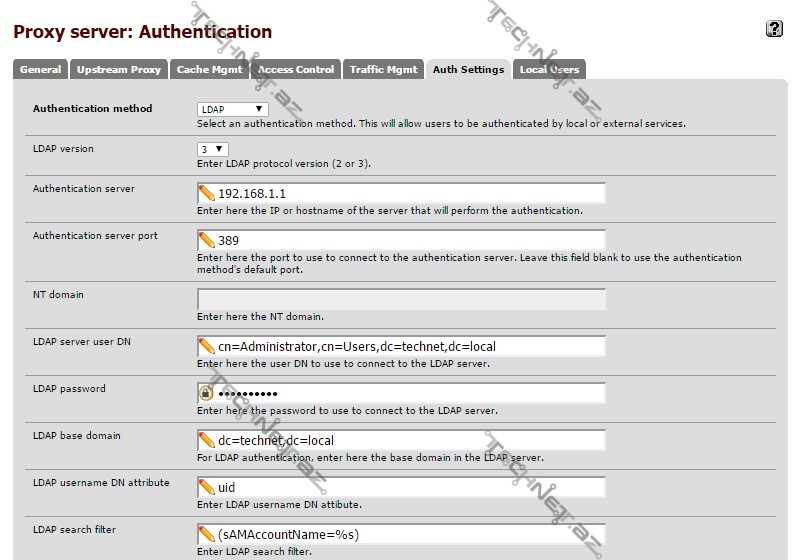Screen dimensions: 801x560
Task: Click pencil icon in LDAP base domain field
Action: pos(207,440)
